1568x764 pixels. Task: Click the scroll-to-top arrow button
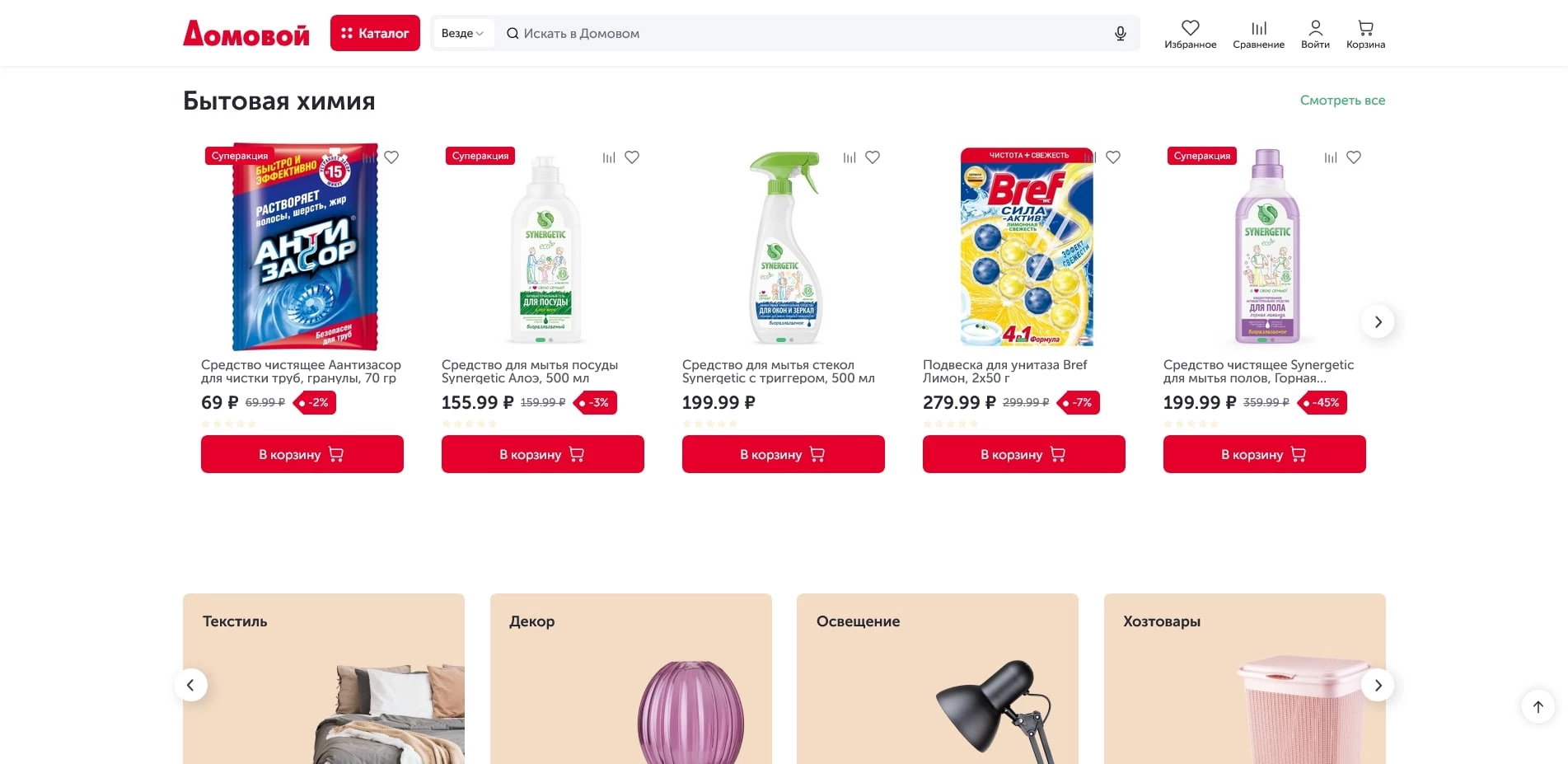1538,706
